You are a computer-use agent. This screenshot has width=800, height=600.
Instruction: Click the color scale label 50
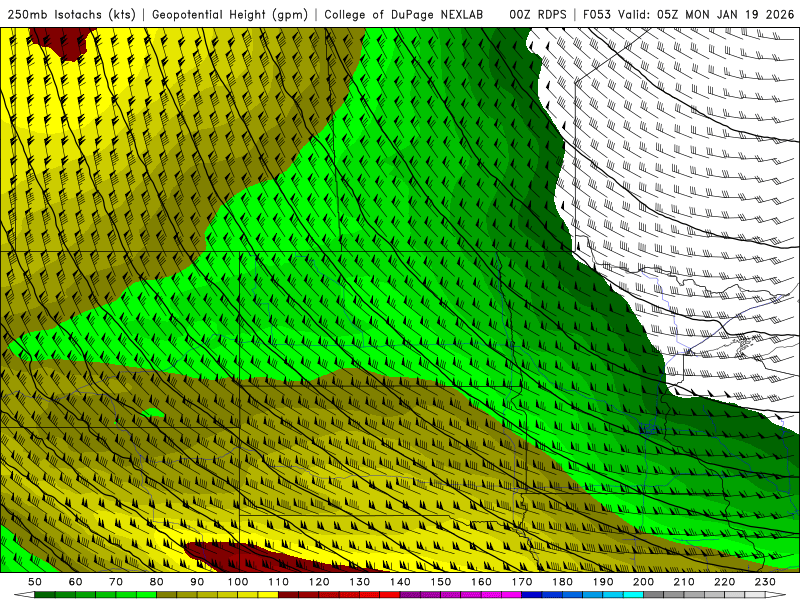35,582
